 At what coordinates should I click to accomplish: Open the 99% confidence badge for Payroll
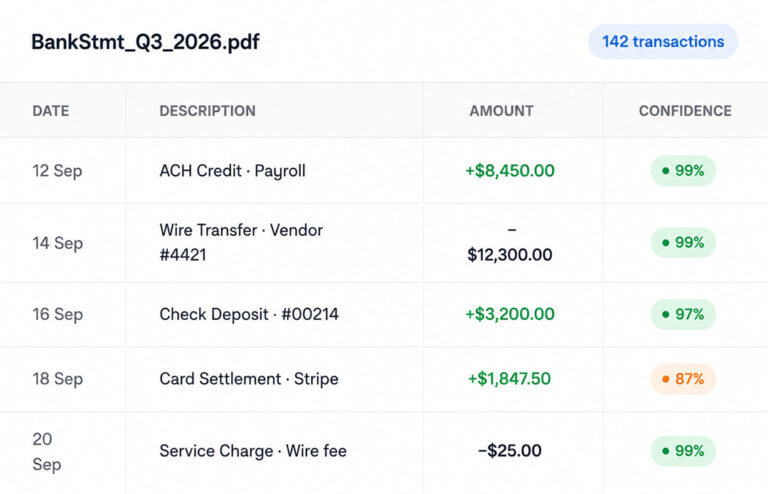tap(683, 170)
